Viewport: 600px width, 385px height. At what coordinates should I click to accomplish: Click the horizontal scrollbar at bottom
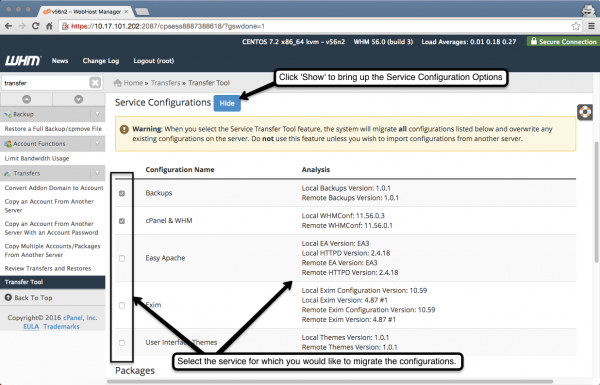point(330,381)
